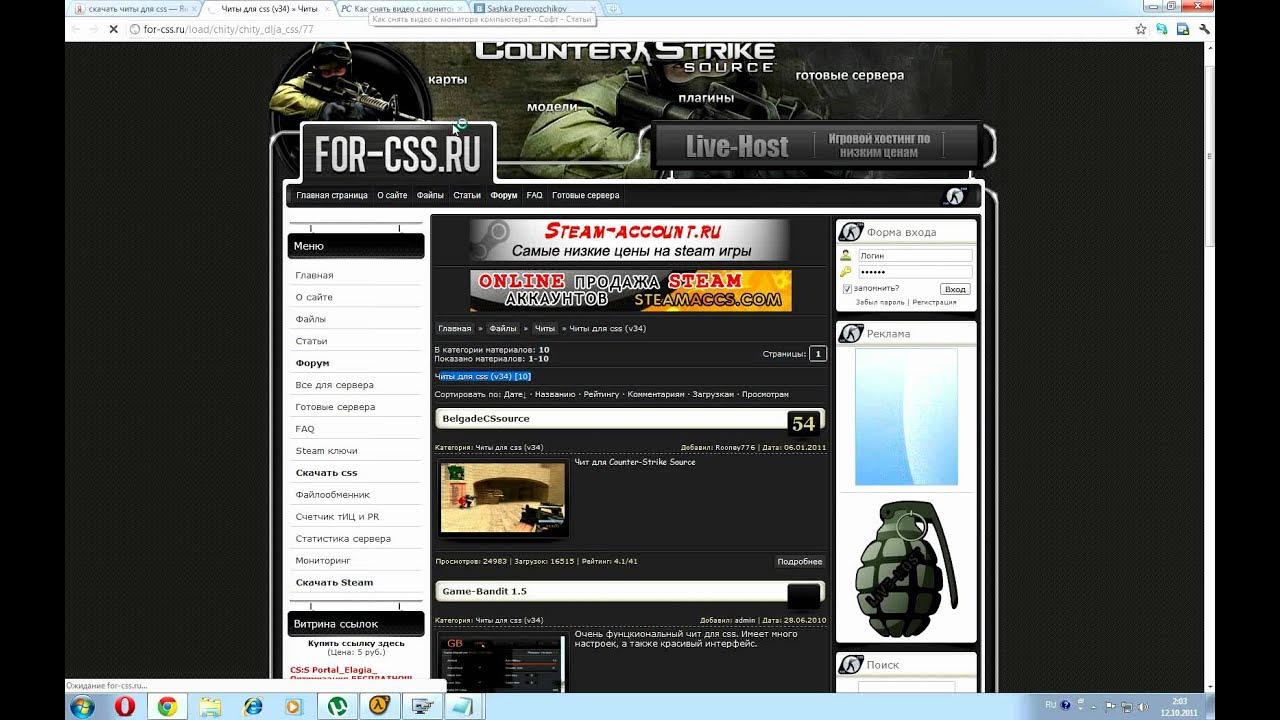Image resolution: width=1280 pixels, height=720 pixels.
Task: Click the rating badge 54 on BelgadeCSsource
Action: (804, 423)
